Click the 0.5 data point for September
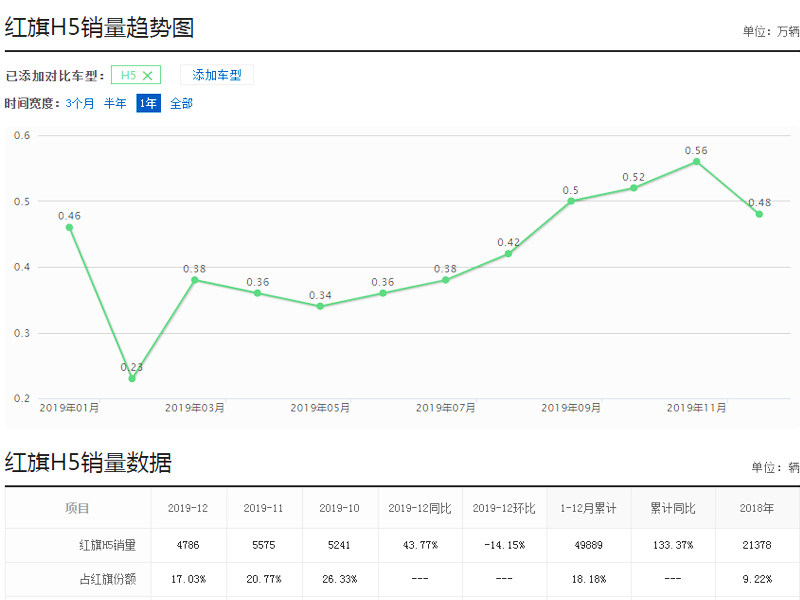This screenshot has height=600, width=800. (x=571, y=201)
